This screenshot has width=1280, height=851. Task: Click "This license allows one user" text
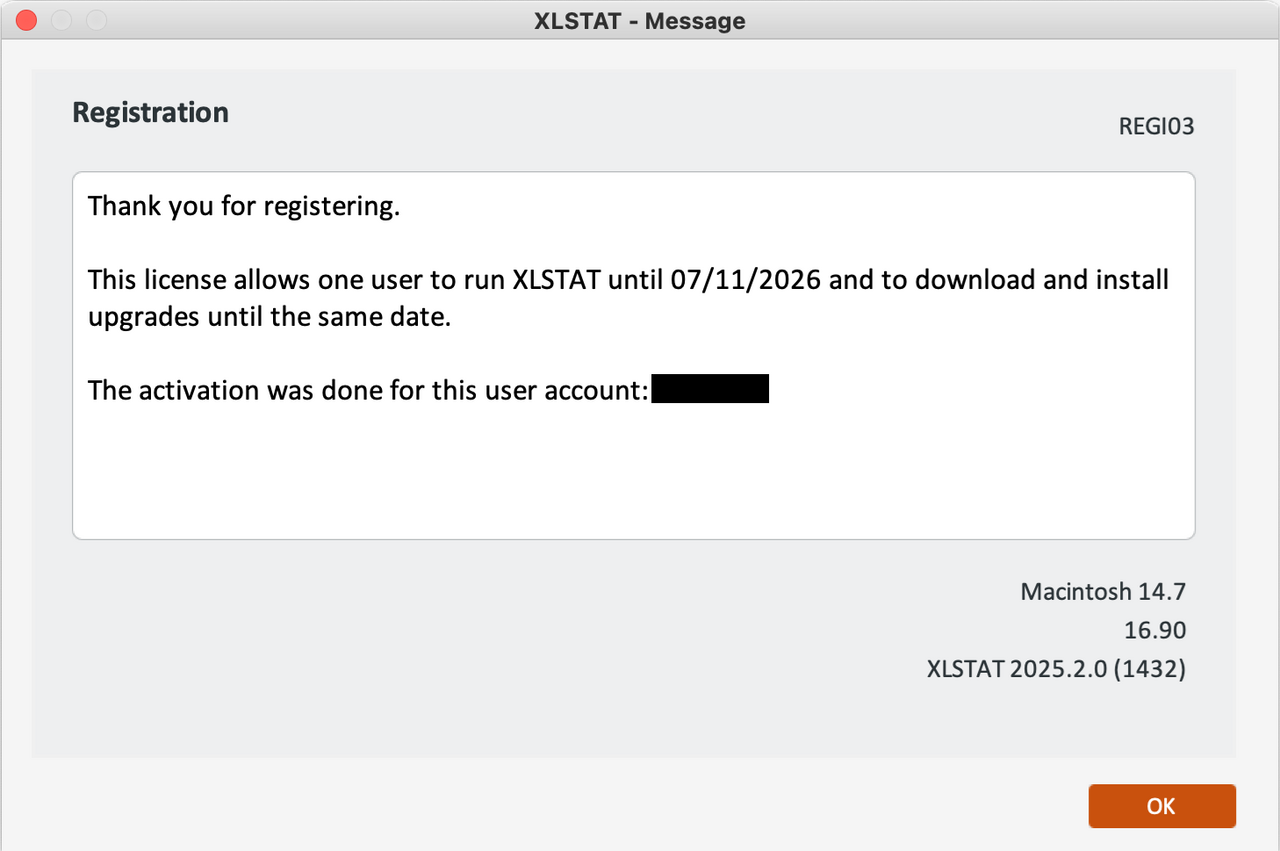pos(246,280)
